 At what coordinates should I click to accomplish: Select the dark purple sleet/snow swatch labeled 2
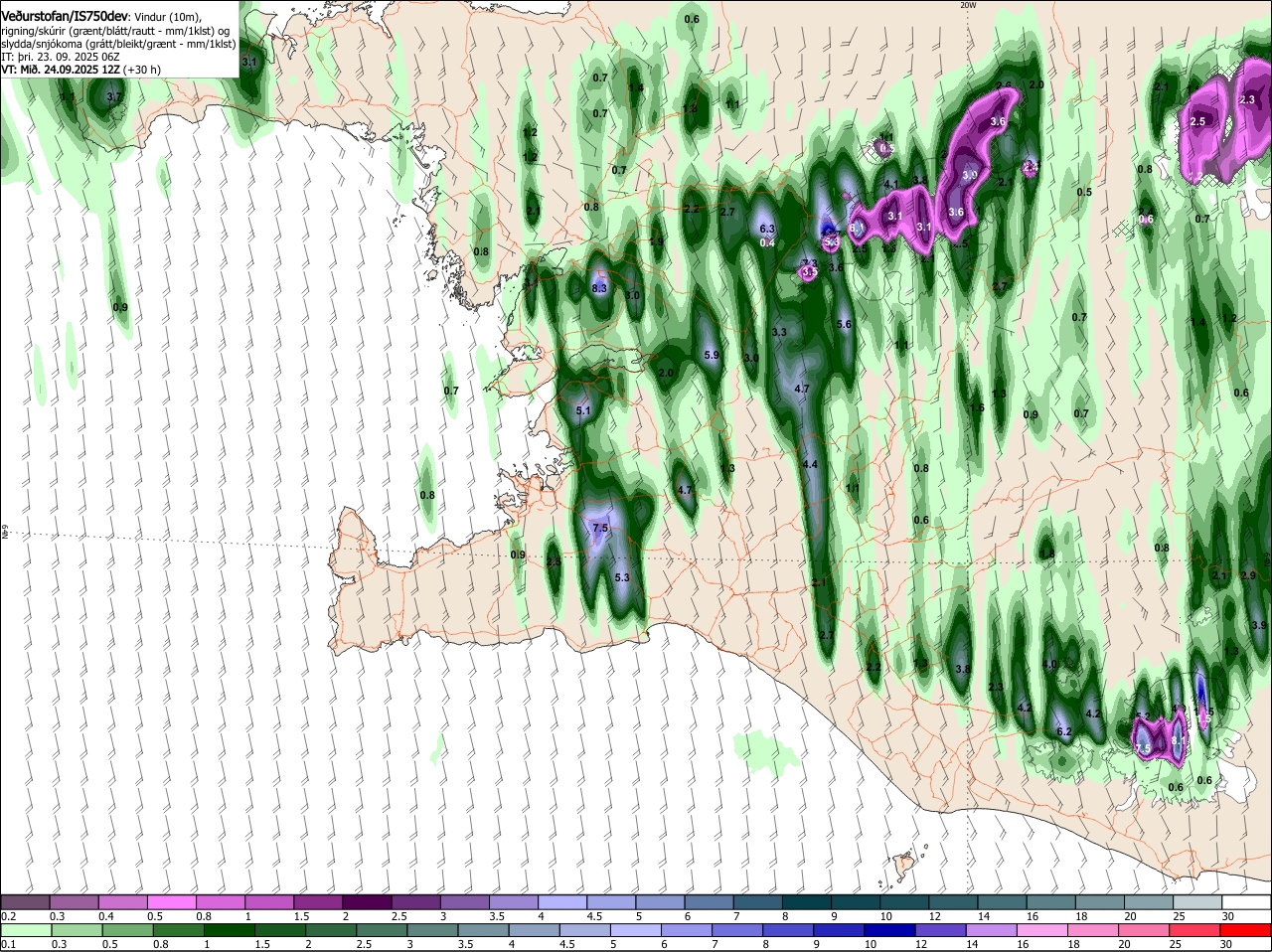(x=366, y=902)
